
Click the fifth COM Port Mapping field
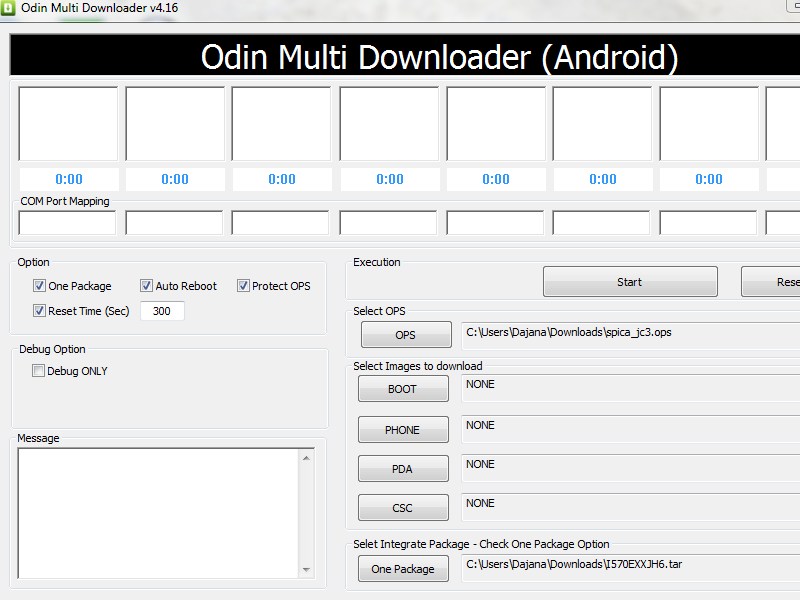(495, 223)
